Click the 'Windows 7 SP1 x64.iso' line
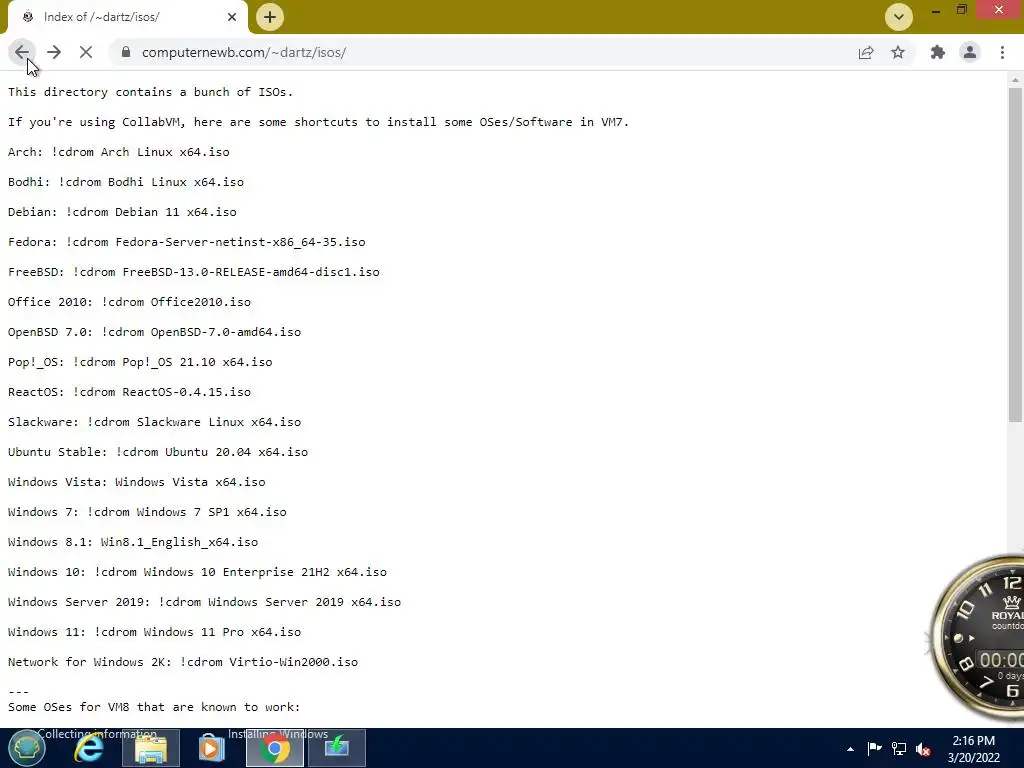1024x768 pixels. point(148,513)
